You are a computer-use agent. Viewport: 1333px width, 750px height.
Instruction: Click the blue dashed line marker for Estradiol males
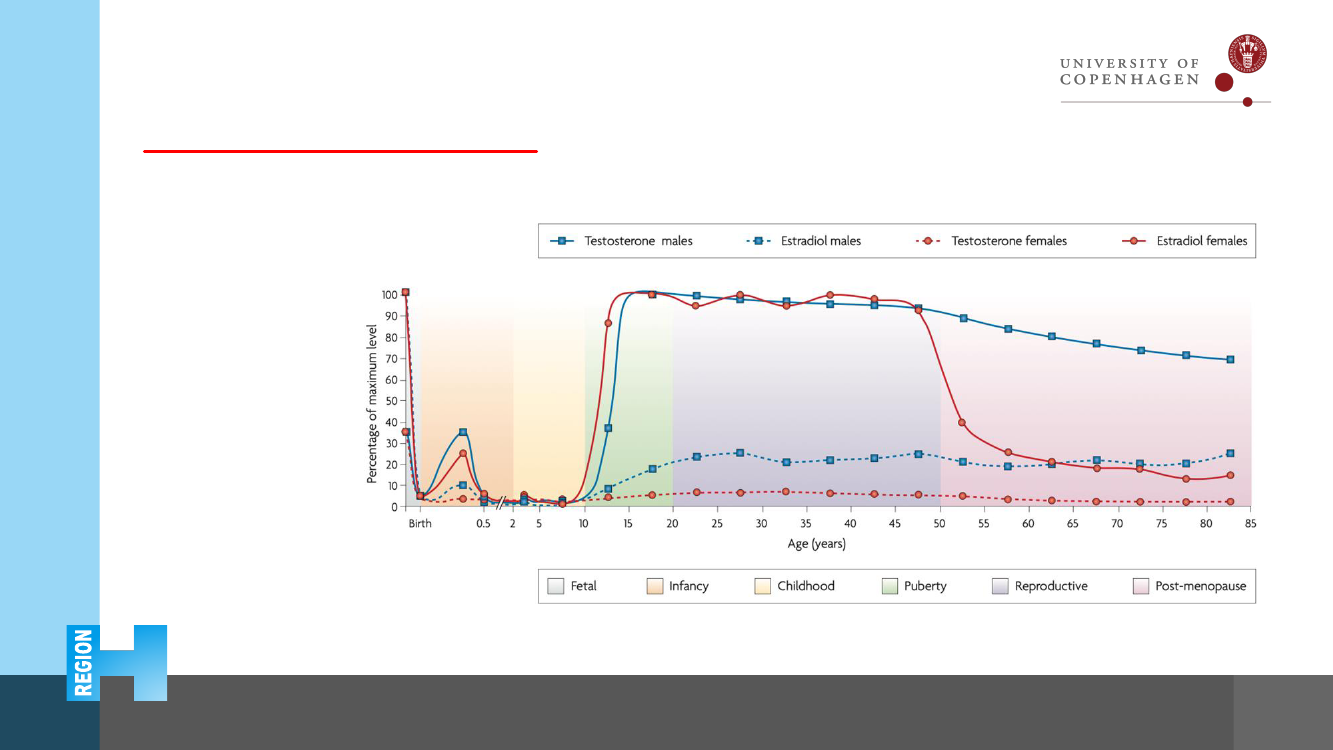(760, 241)
